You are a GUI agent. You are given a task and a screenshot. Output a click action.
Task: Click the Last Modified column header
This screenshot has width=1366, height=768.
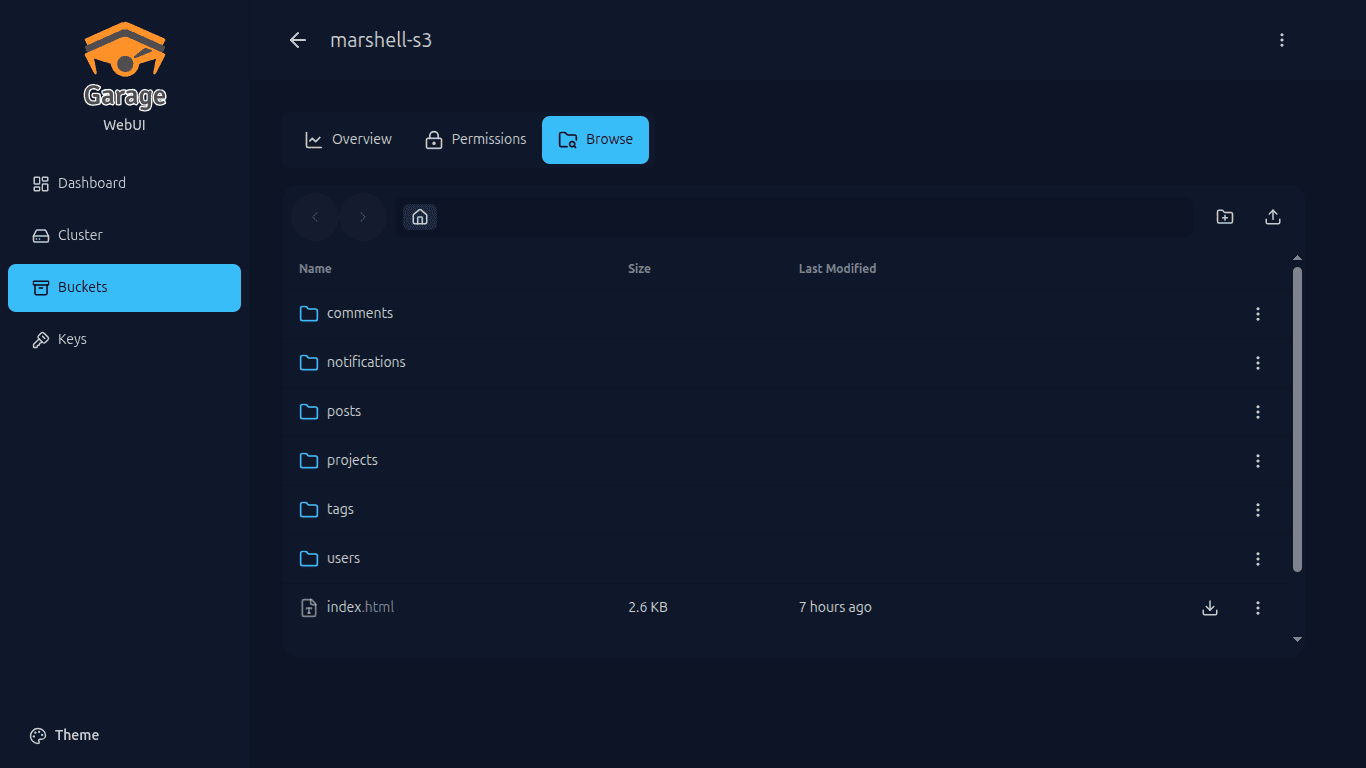(837, 269)
